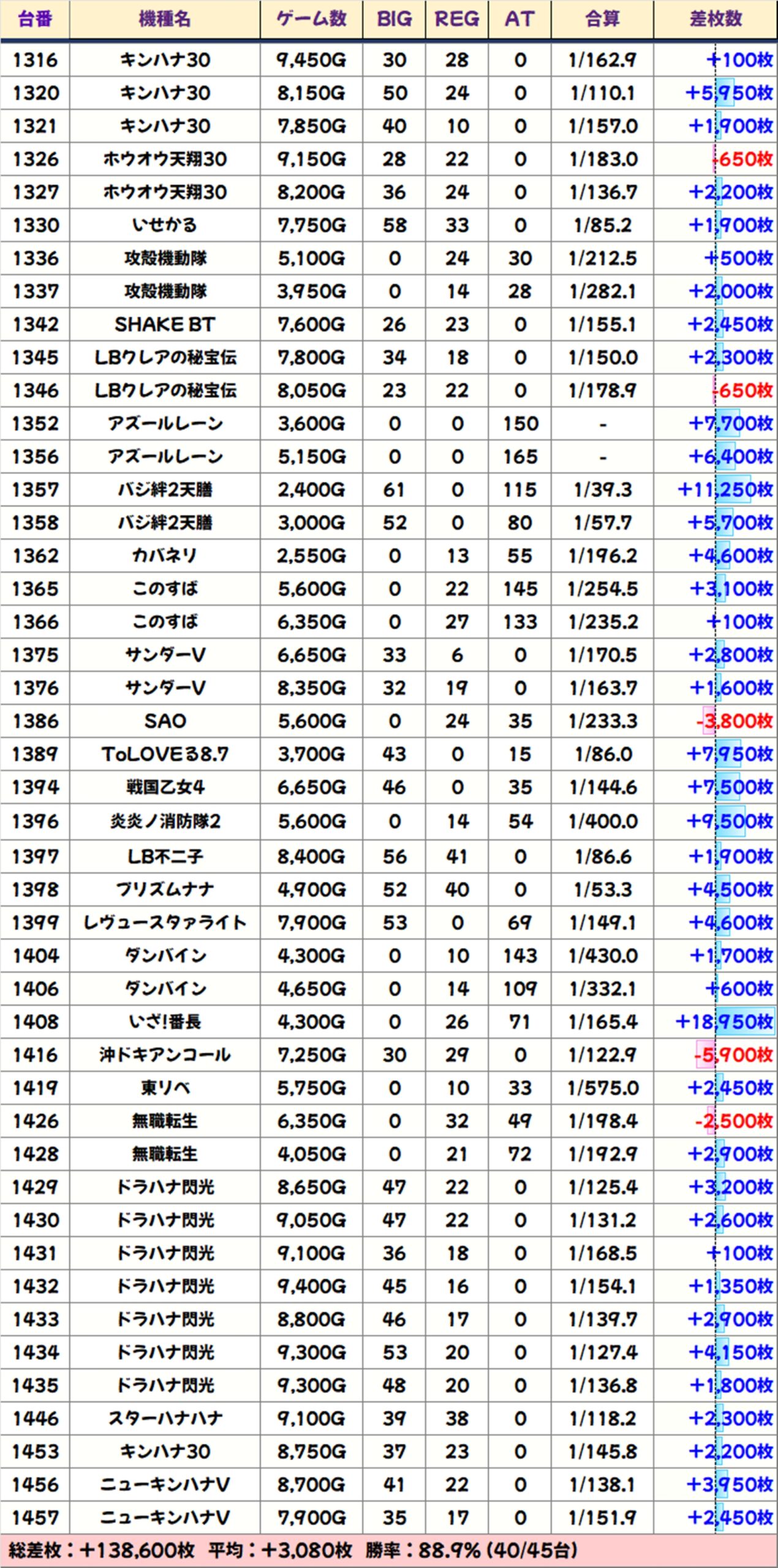
Task: Click the SHAKE BT machine name
Action: (x=165, y=325)
